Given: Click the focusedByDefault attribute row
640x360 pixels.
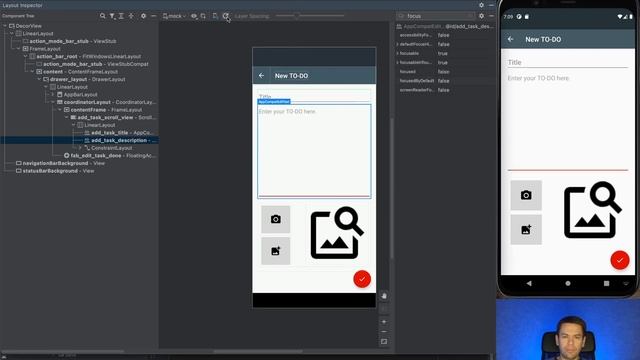Looking at the screenshot, I should click(x=445, y=81).
